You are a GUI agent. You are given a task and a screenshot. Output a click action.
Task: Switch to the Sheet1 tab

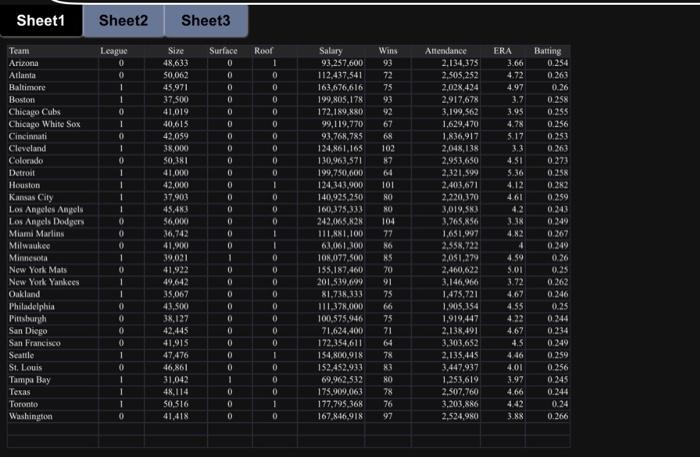point(41,21)
